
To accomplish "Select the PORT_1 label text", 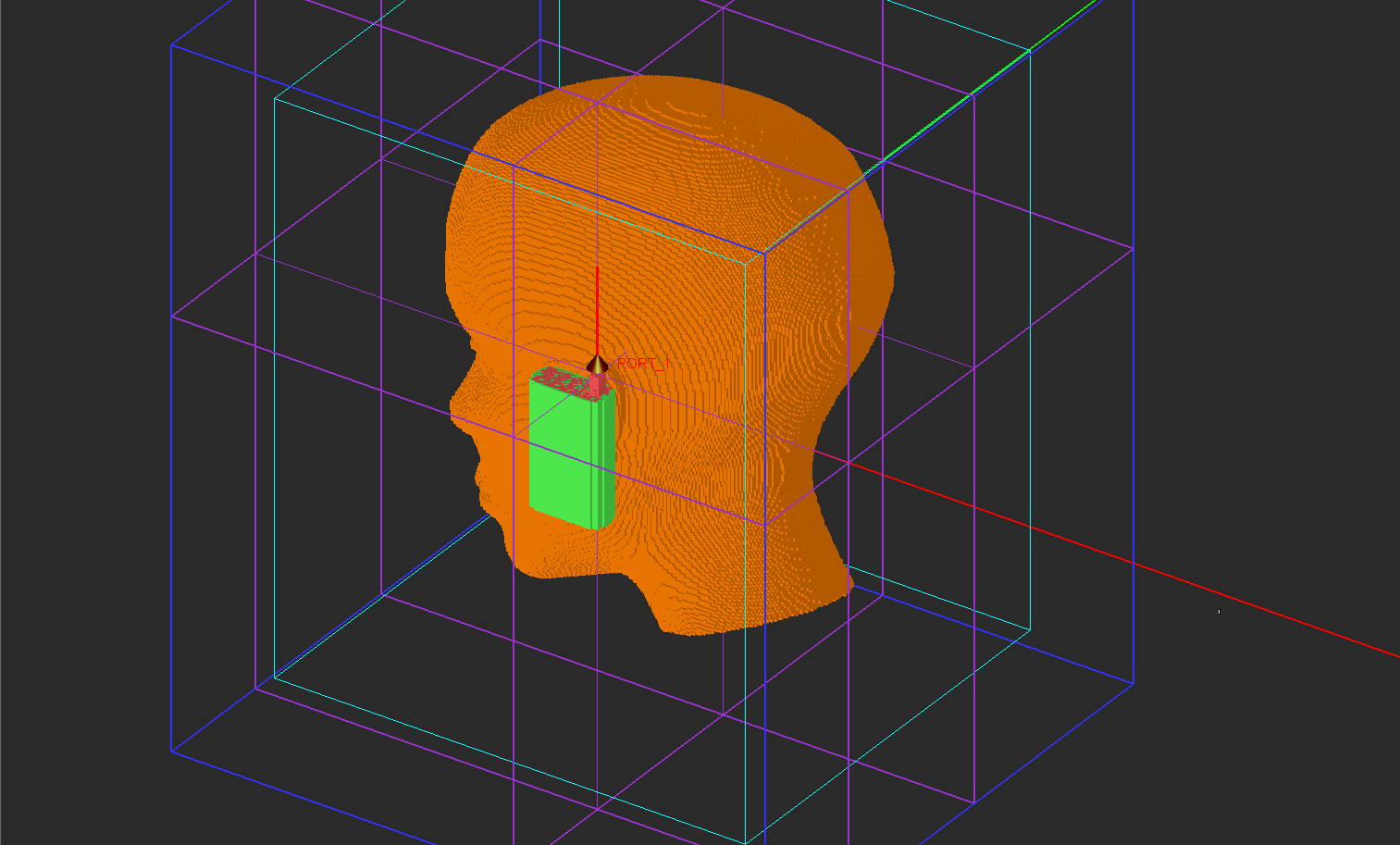I will pos(640,364).
